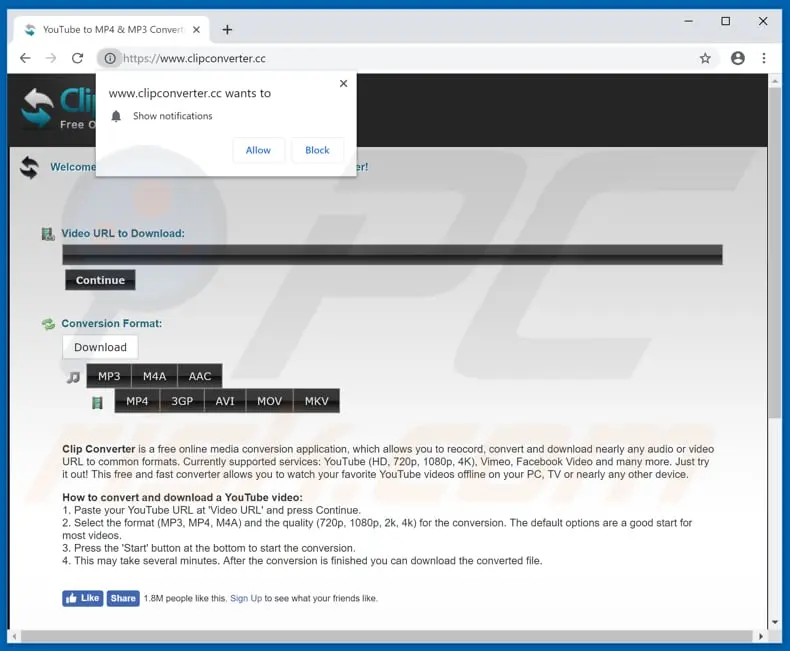The width and height of the screenshot is (790, 651).
Task: Select M4A audio format
Action: point(154,376)
